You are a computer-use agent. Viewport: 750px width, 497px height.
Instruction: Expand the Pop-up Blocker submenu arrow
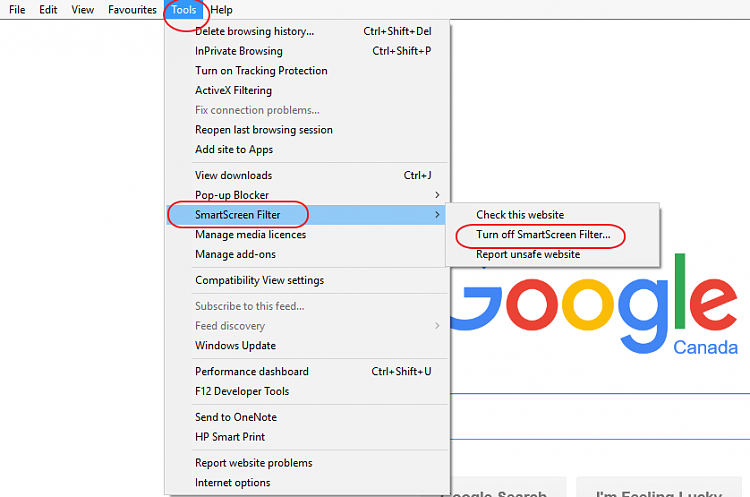pyautogui.click(x=437, y=195)
